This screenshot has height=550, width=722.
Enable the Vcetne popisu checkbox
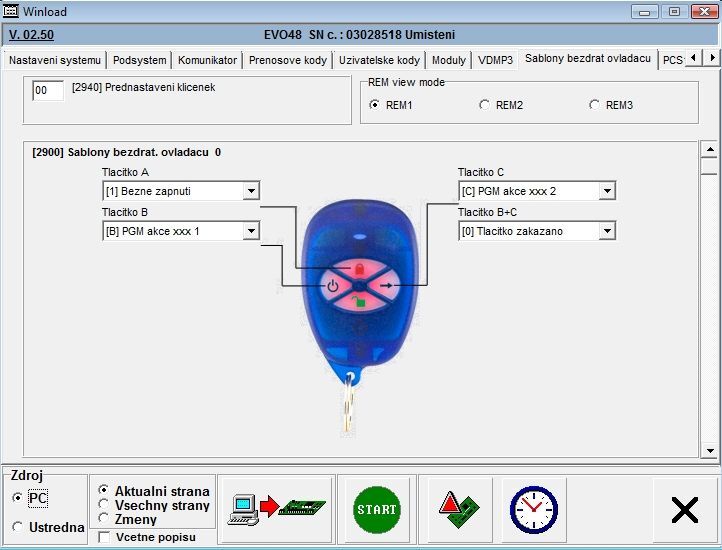[x=105, y=538]
